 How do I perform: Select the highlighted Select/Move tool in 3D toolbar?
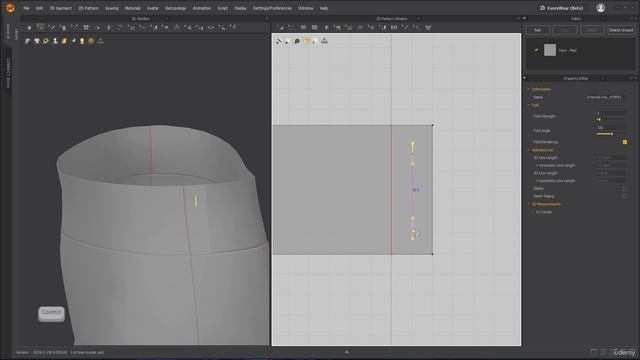(x=40, y=27)
